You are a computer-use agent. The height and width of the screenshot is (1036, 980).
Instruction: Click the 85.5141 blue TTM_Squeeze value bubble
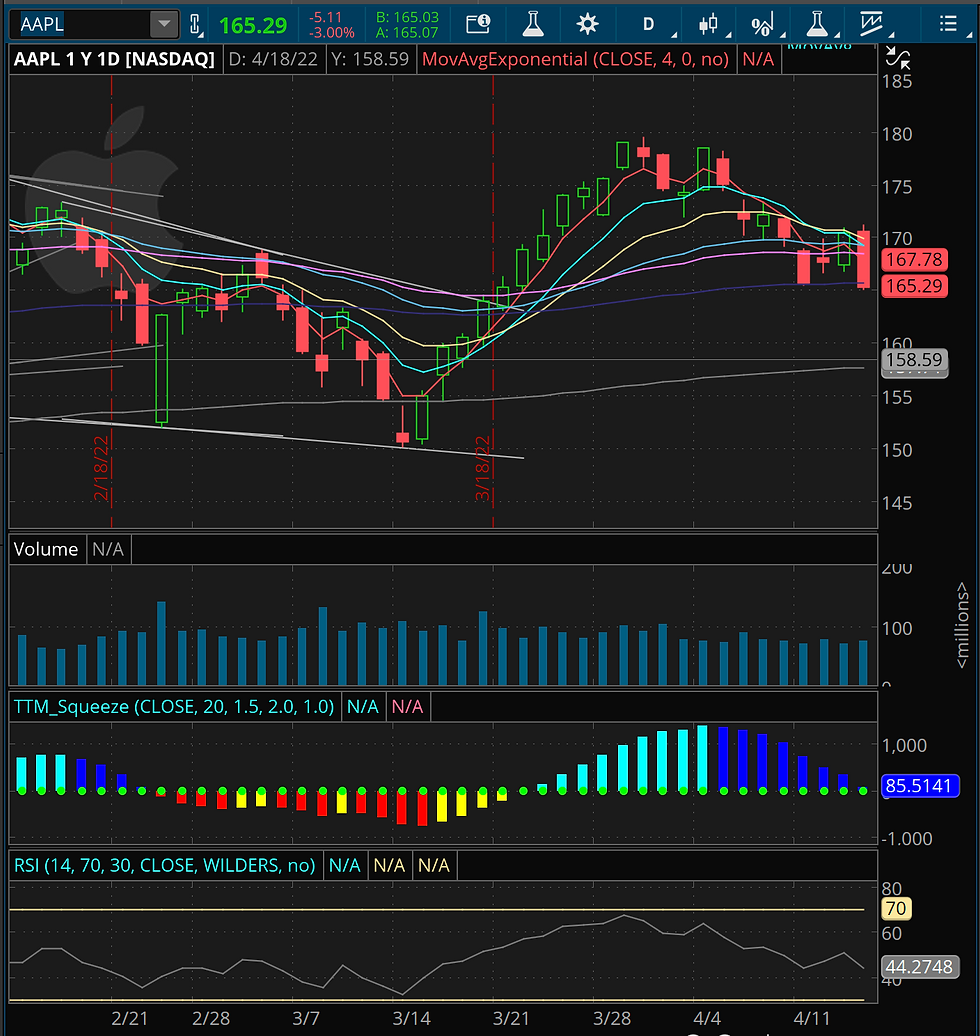[x=919, y=786]
